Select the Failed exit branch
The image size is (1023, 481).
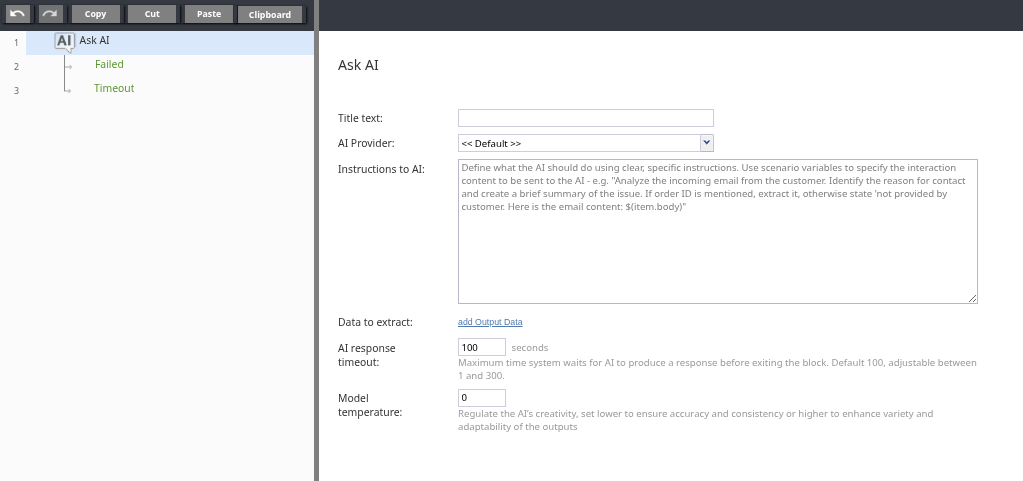109,65
